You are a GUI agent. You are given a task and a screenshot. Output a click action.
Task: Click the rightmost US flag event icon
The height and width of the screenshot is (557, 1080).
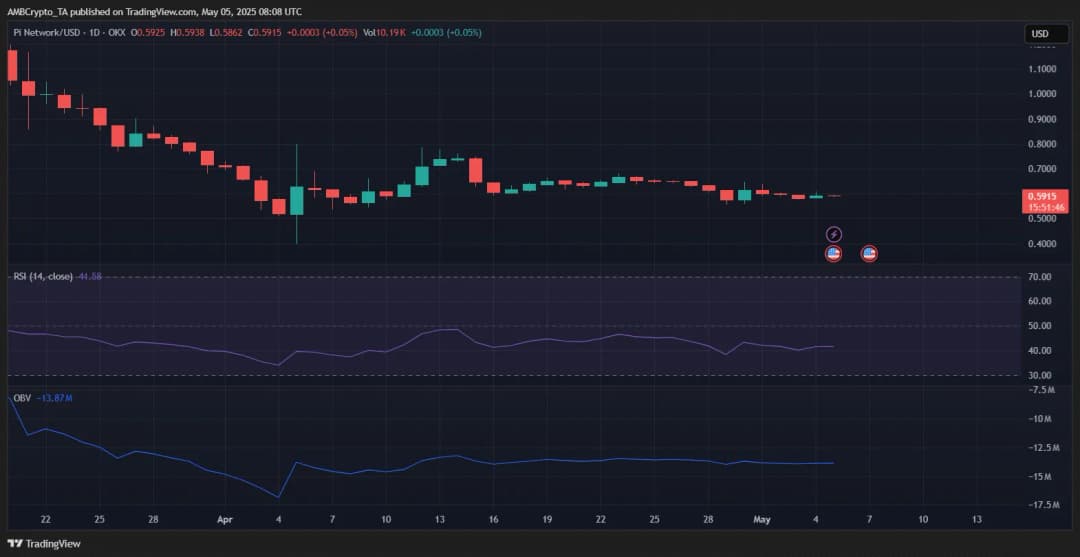point(869,254)
